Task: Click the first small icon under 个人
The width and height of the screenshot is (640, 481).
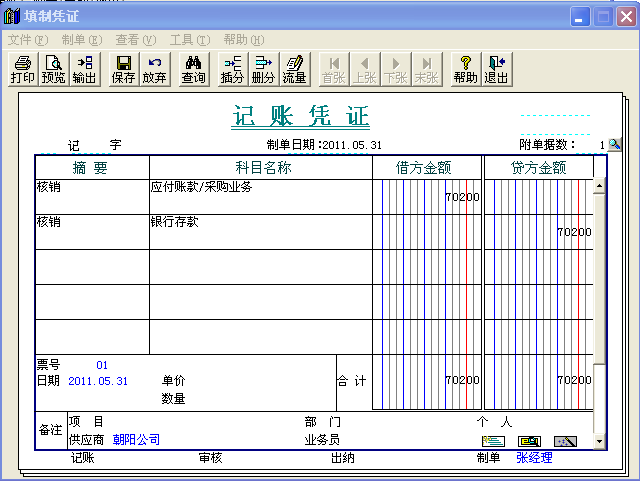Action: pos(493,441)
